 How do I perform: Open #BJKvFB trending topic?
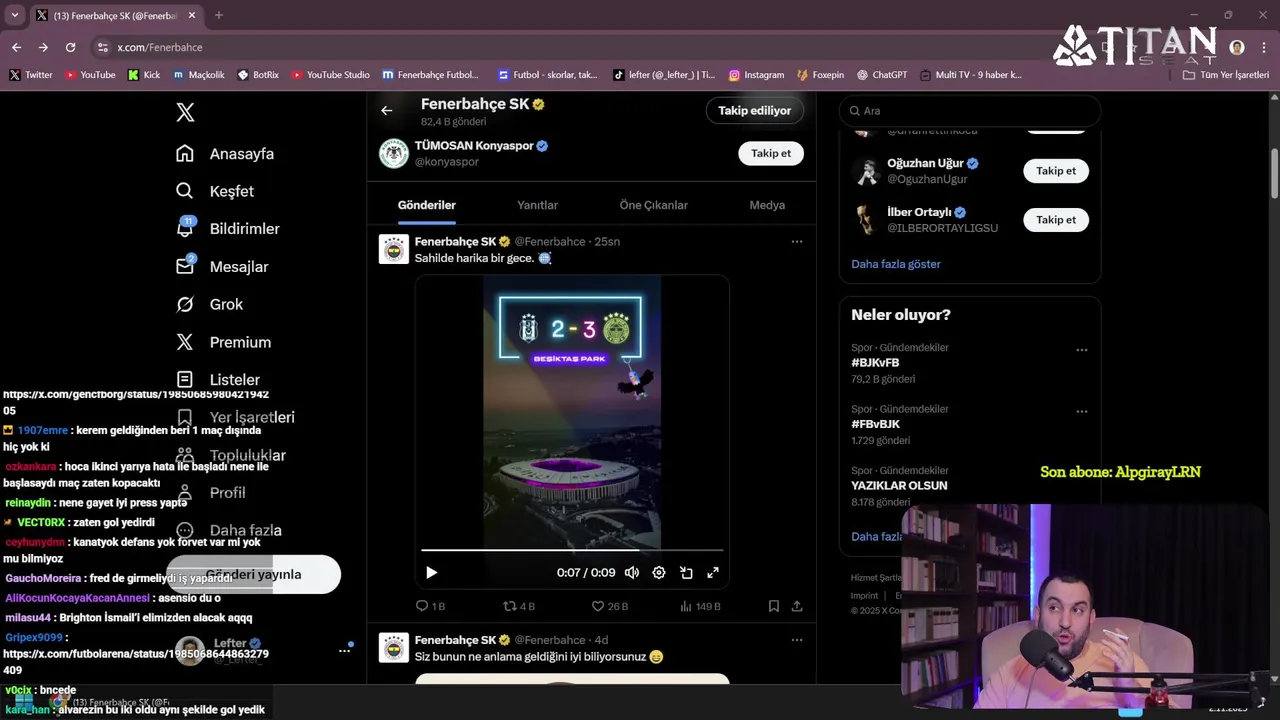(x=875, y=363)
